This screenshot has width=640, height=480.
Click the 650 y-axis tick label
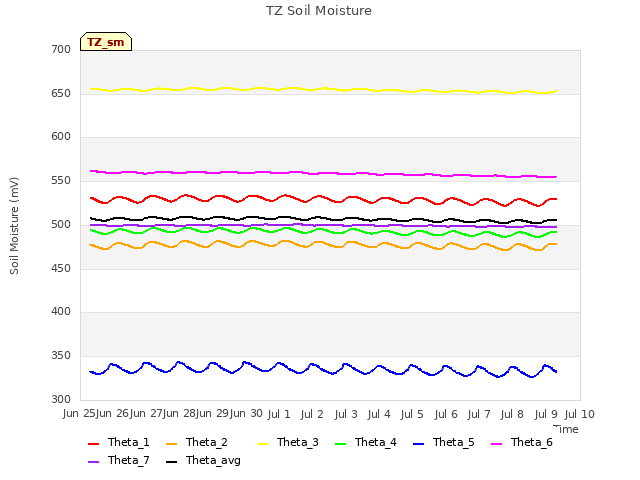61,93
